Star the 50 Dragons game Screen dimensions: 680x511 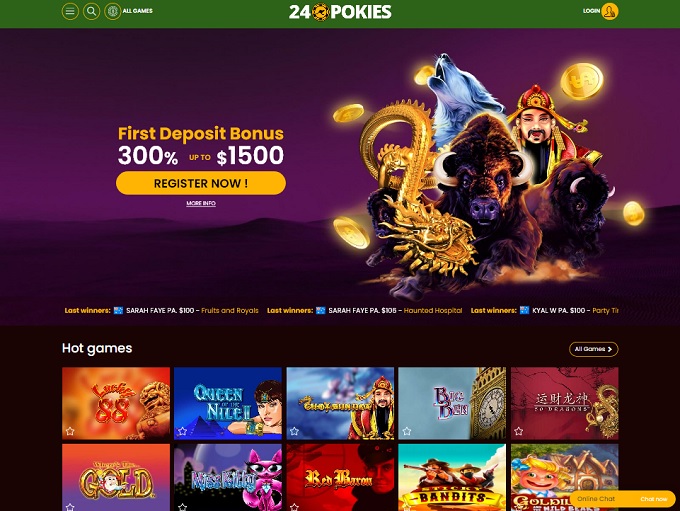(519, 431)
